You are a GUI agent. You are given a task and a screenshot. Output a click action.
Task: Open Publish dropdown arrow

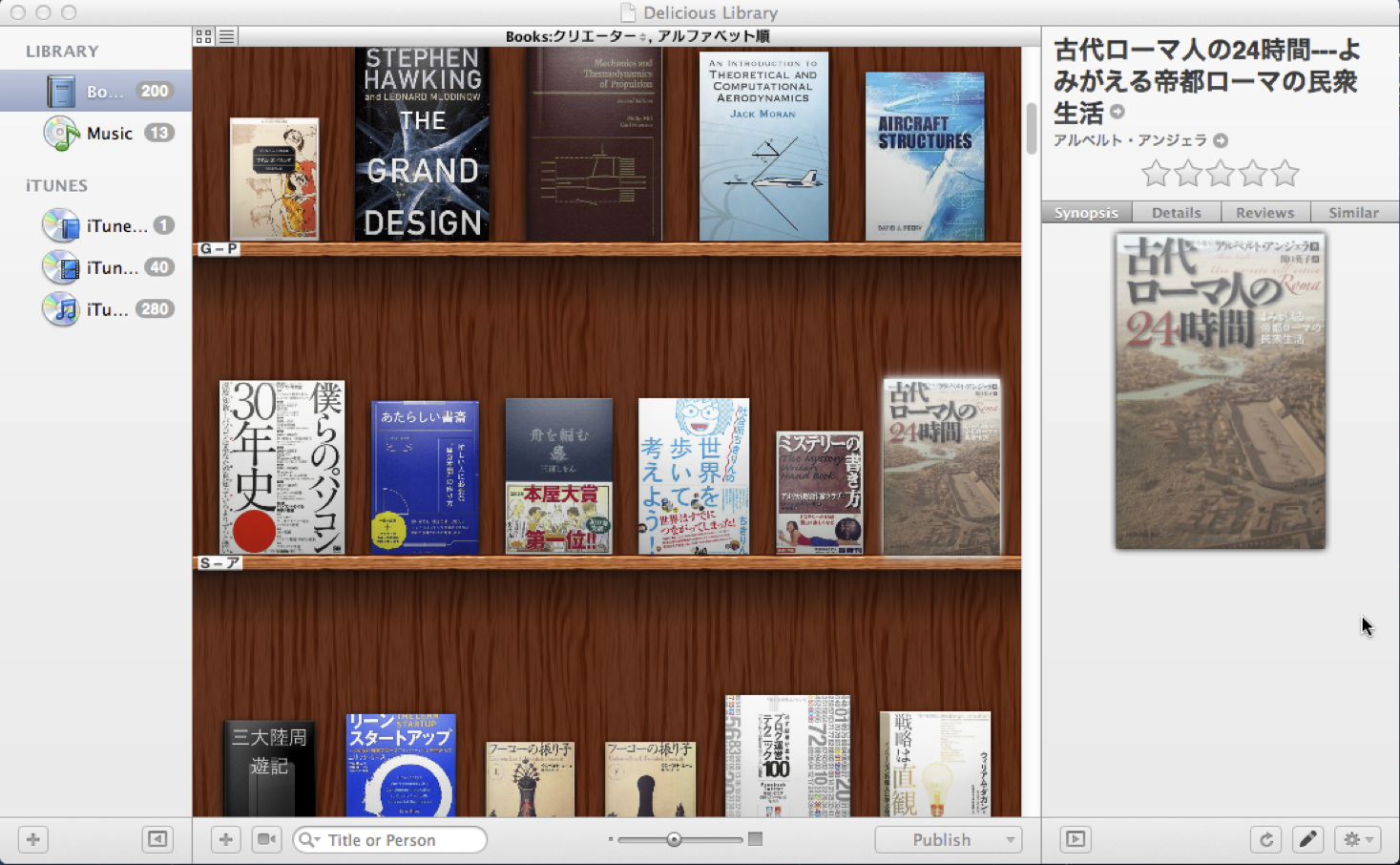click(1011, 840)
